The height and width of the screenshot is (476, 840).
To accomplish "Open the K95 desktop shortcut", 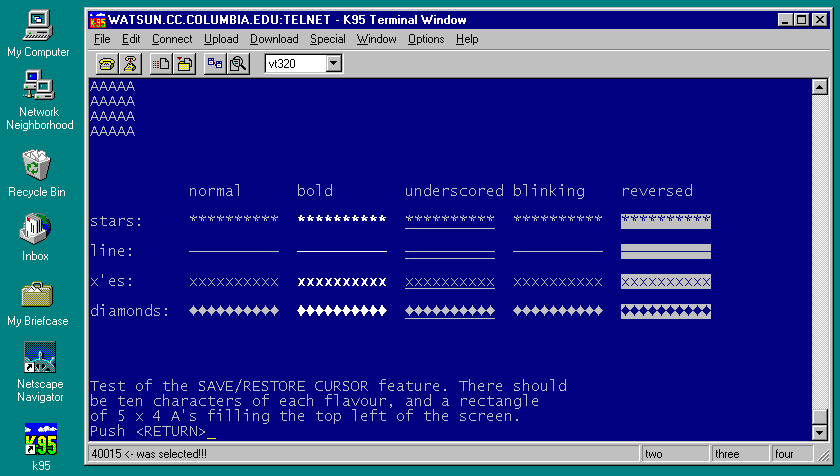I will pyautogui.click(x=40, y=440).
